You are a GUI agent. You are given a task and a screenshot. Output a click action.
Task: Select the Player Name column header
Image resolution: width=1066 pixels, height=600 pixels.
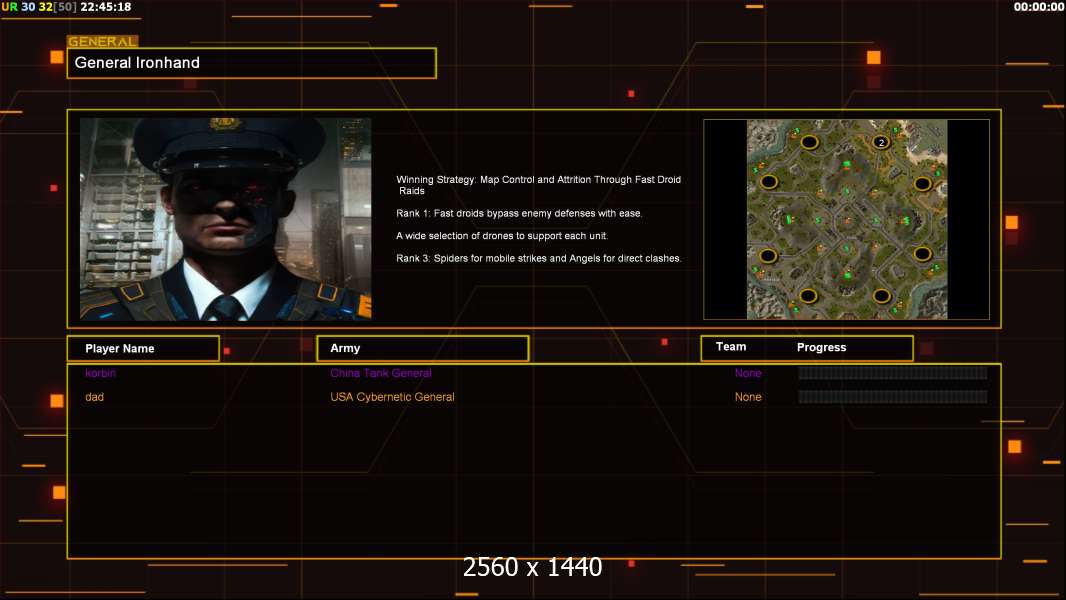coord(143,349)
